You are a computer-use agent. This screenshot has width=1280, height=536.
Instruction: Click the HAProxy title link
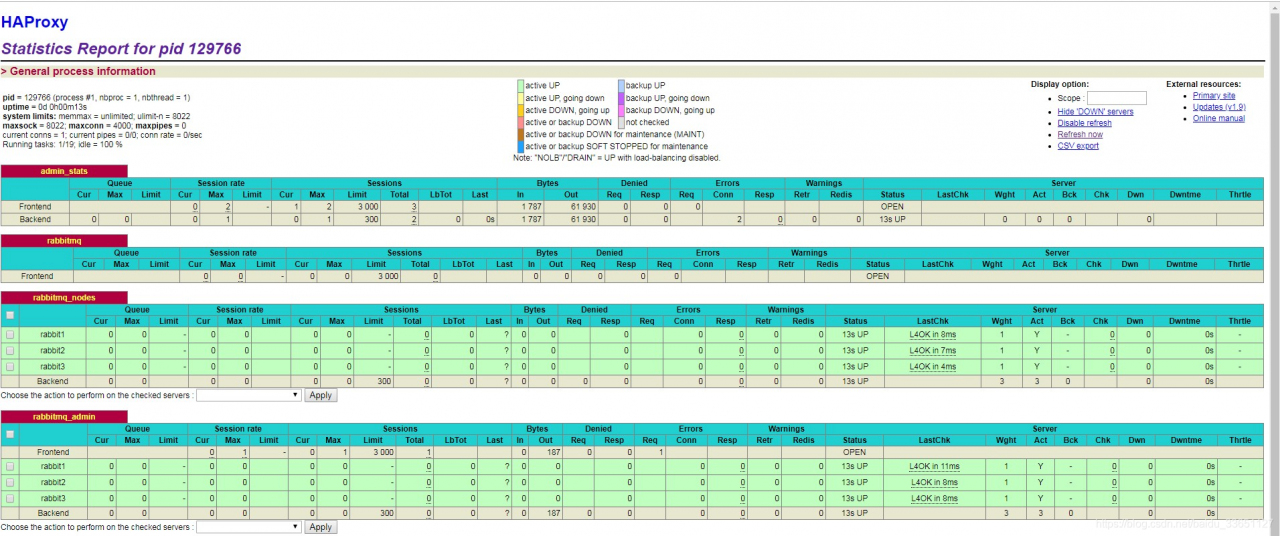tap(34, 22)
